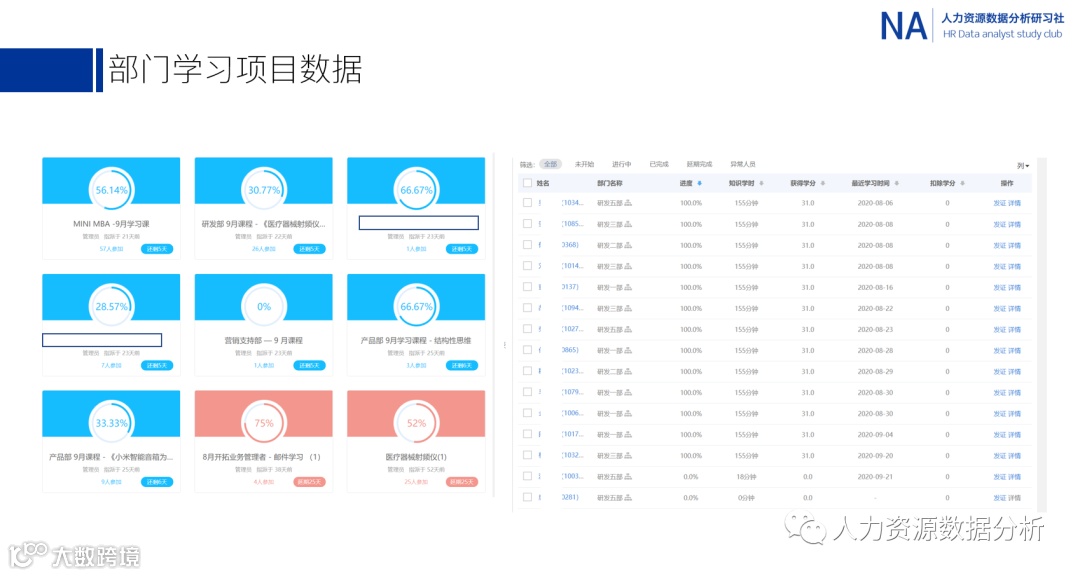
Task: Click org-chart icon in row 1094 研发三部
Action: [x=628, y=309]
